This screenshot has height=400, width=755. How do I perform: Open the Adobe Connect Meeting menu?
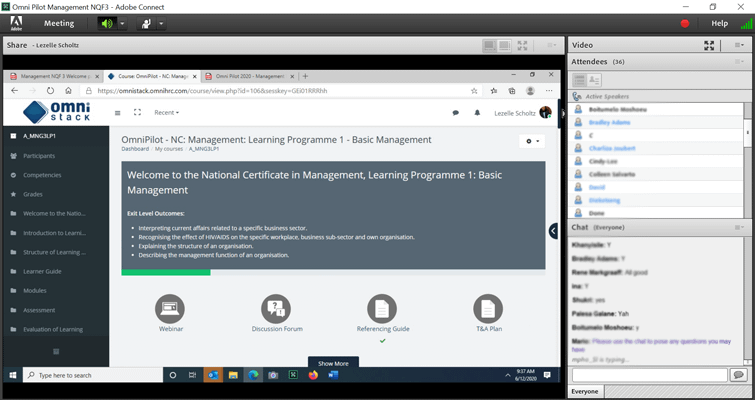(59, 23)
